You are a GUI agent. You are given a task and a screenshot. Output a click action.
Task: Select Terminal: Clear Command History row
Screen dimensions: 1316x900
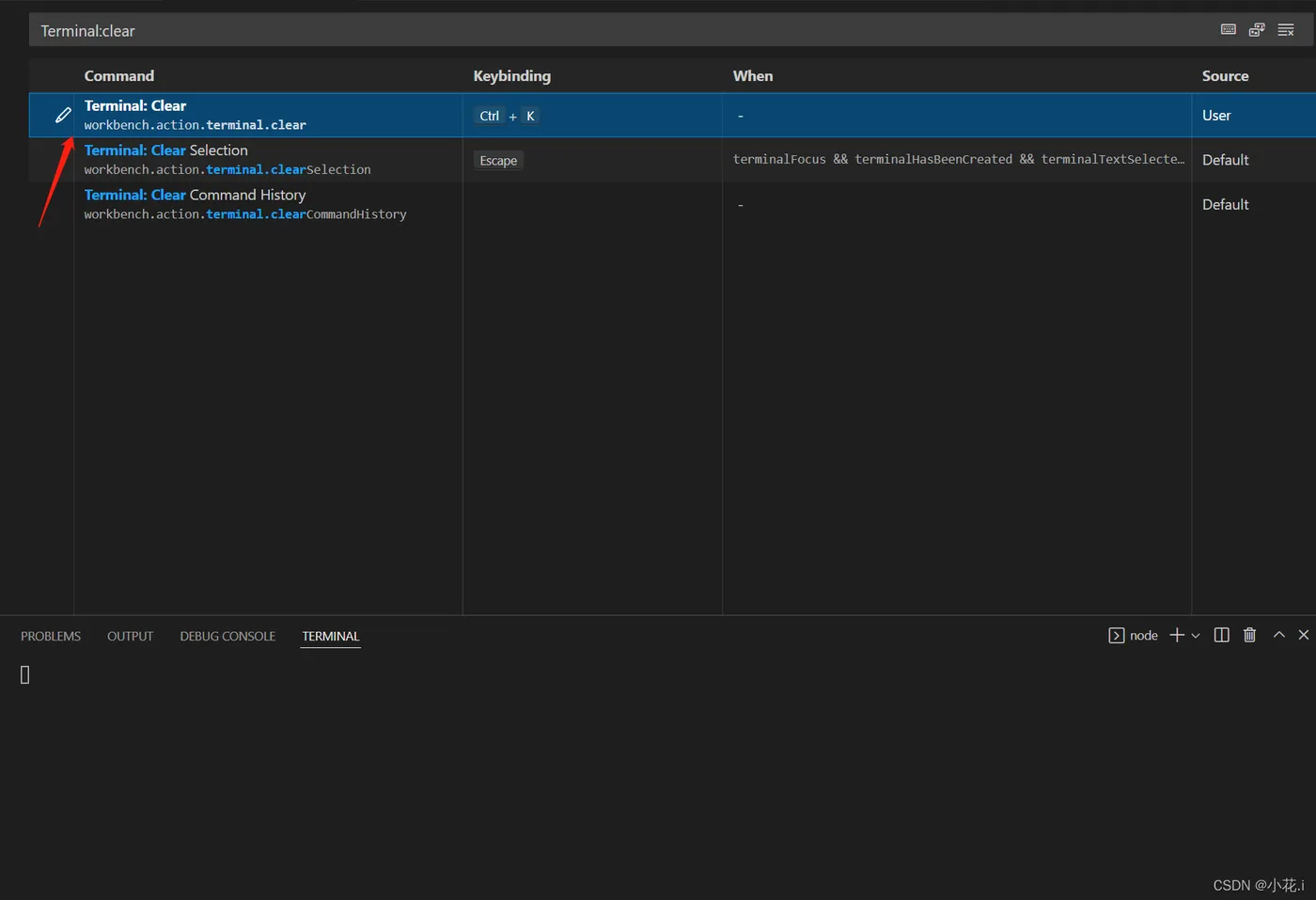tap(672, 204)
